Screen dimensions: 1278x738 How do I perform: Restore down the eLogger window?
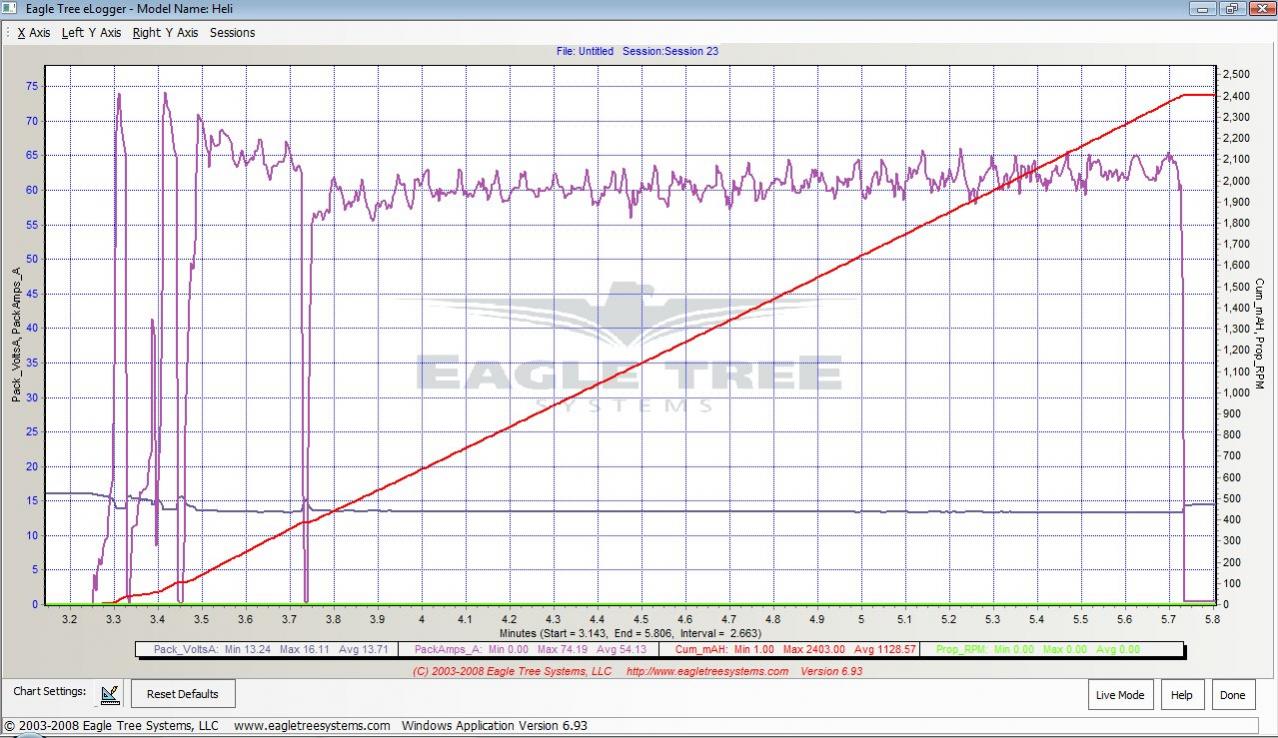coord(1231,8)
